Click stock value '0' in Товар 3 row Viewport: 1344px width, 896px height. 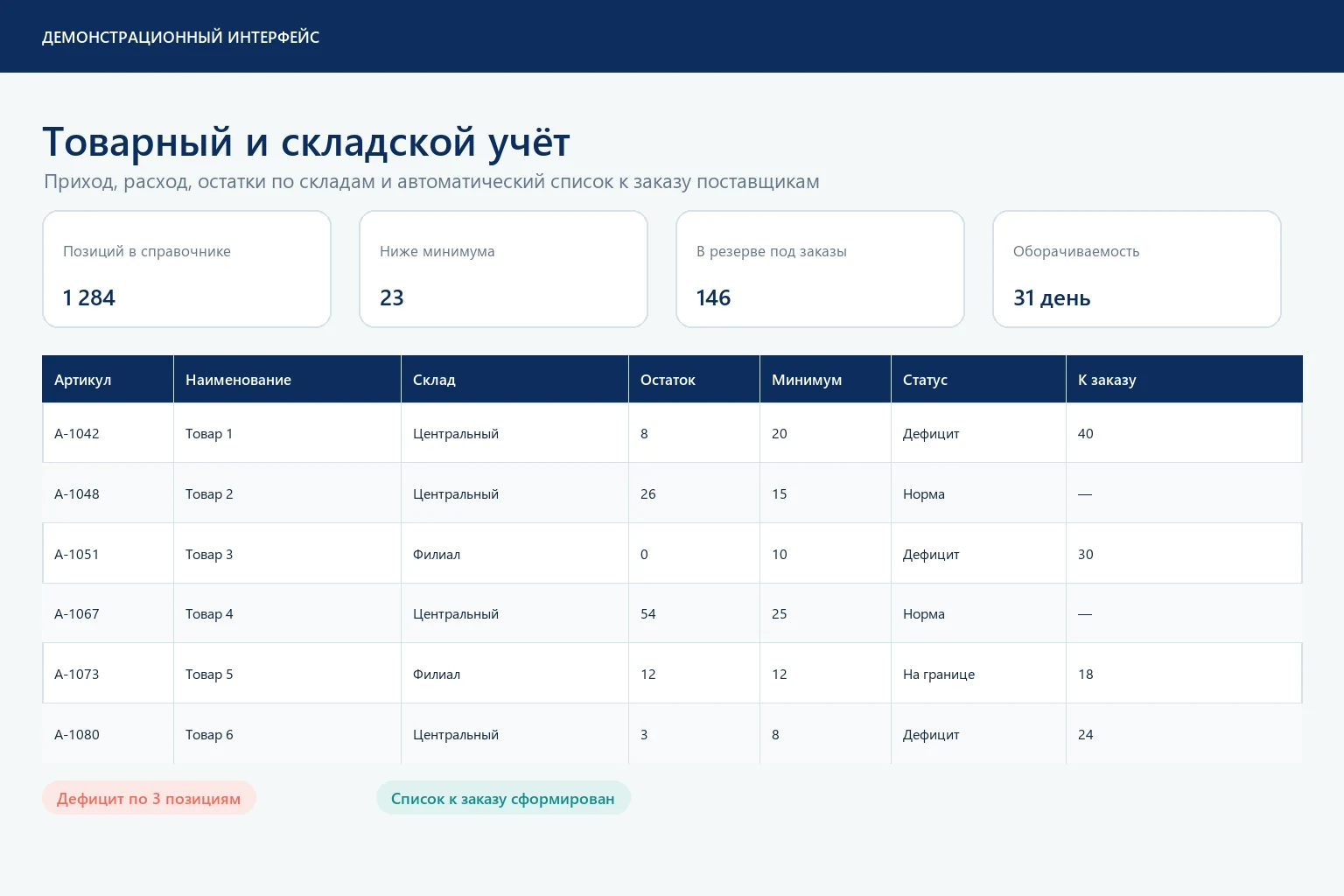coord(644,554)
